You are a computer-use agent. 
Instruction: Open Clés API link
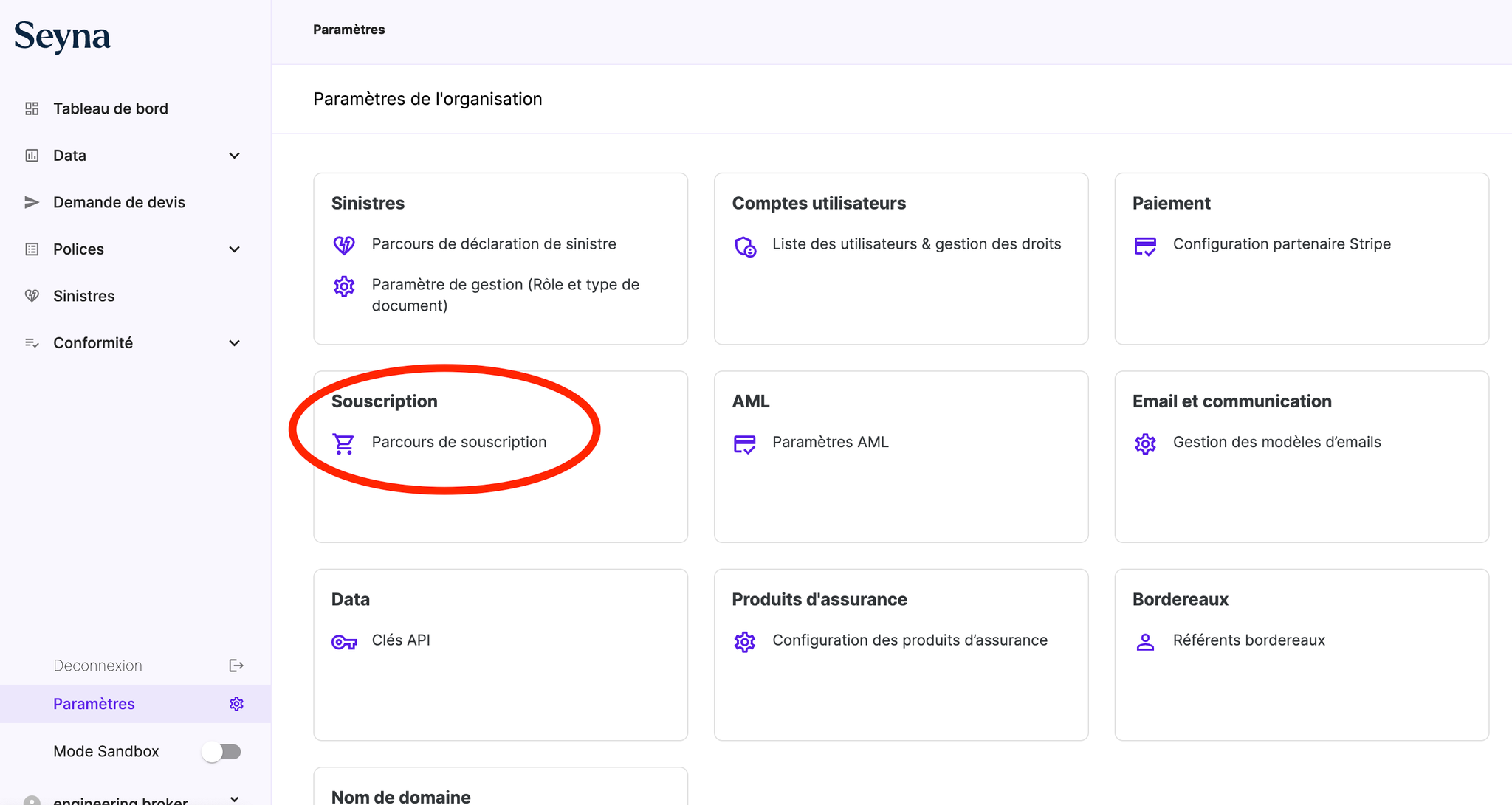click(401, 640)
